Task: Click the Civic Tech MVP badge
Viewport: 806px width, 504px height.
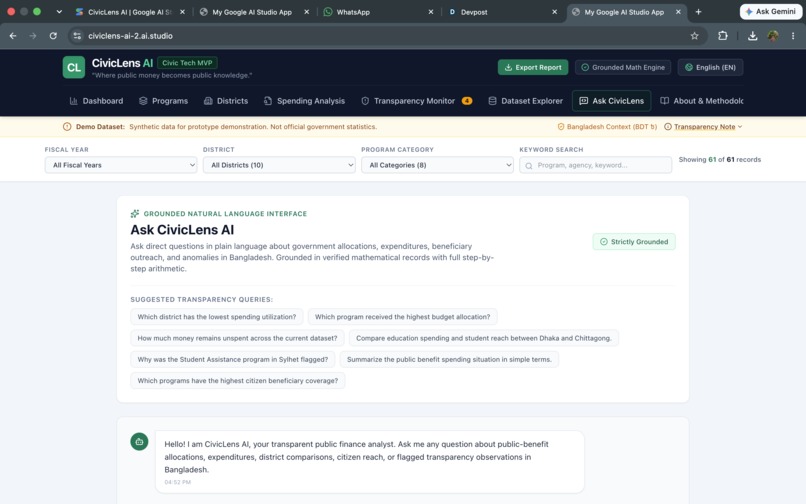Action: [x=187, y=63]
